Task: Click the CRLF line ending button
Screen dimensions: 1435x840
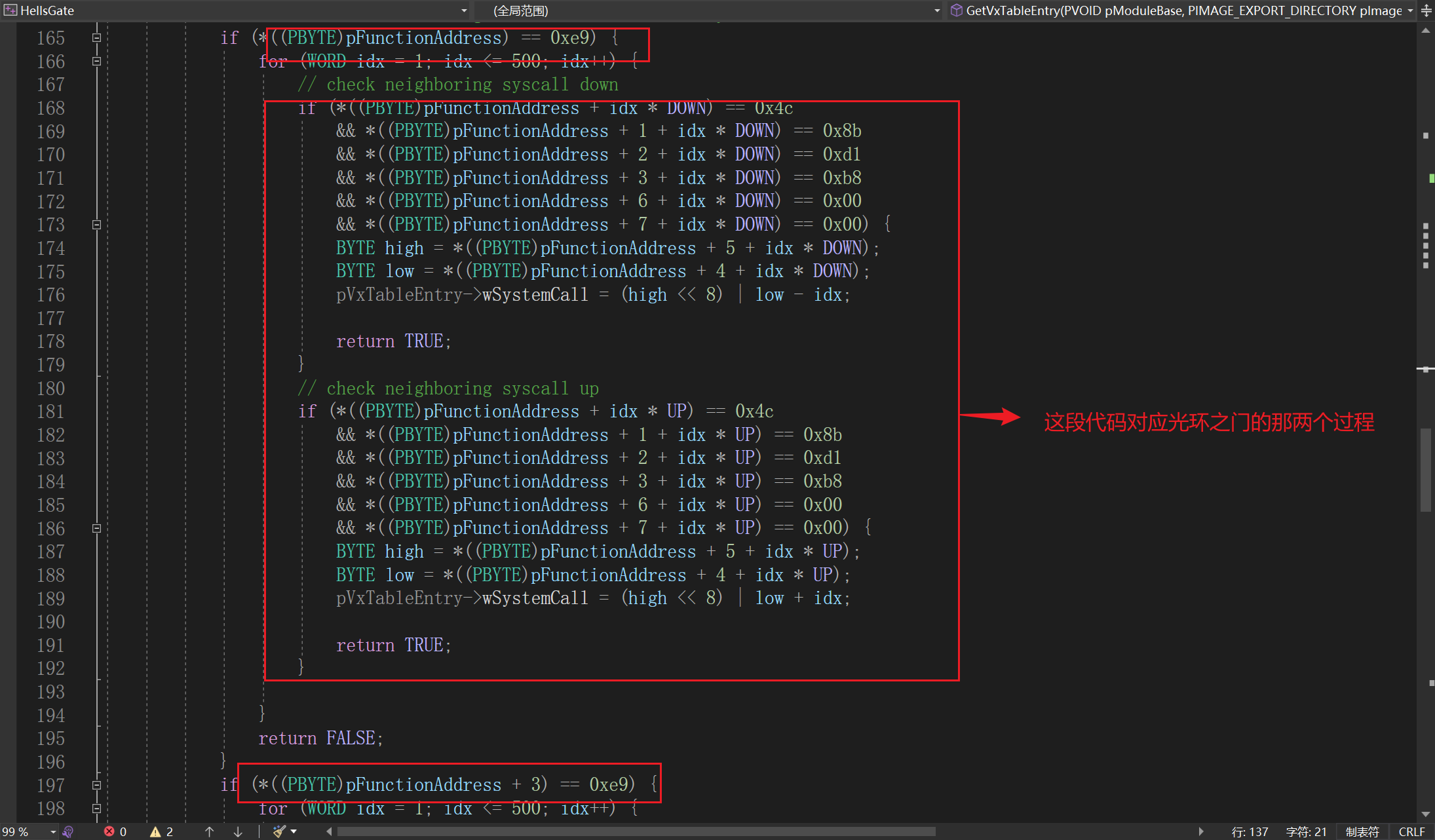Action: pos(1411,831)
